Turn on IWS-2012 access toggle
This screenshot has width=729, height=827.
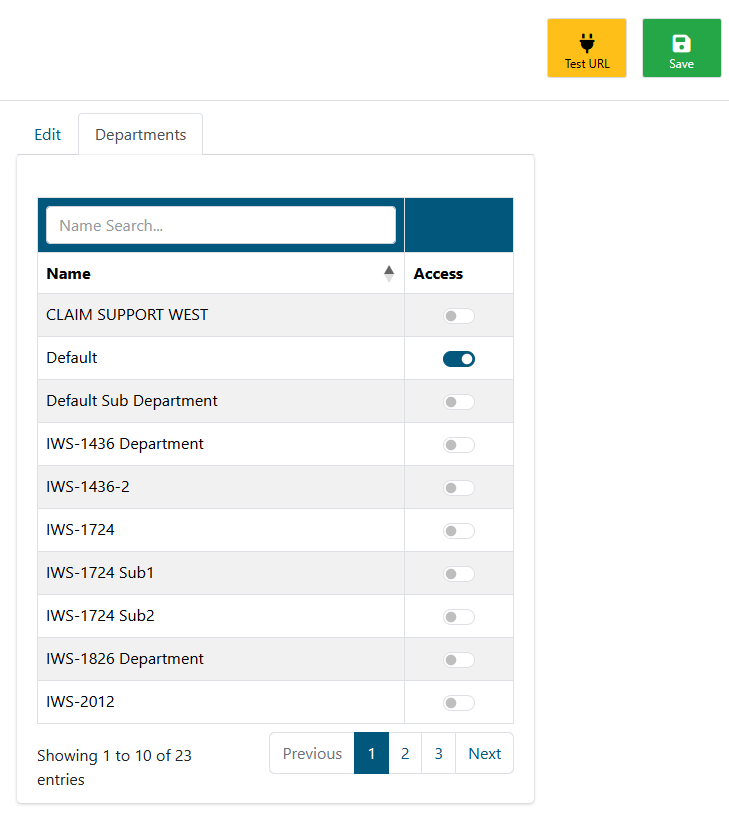point(458,703)
